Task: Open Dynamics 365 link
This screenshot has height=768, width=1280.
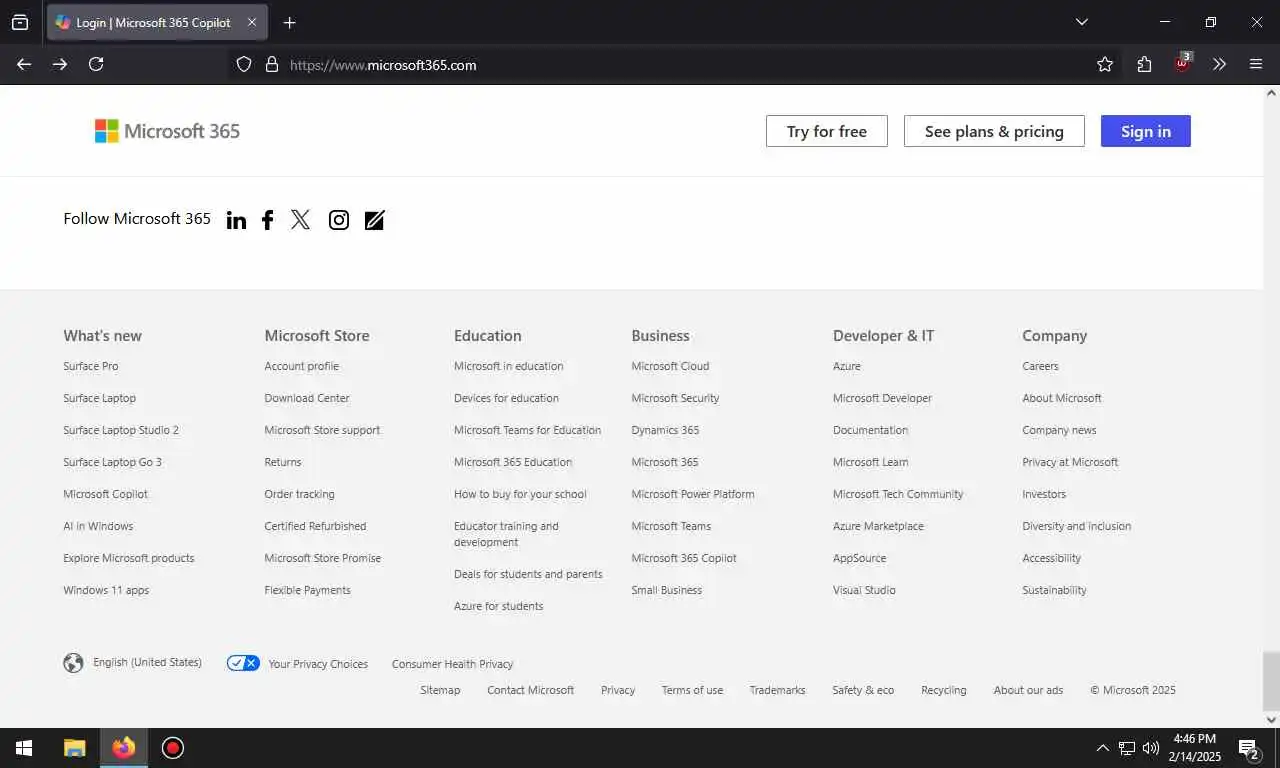Action: [665, 430]
